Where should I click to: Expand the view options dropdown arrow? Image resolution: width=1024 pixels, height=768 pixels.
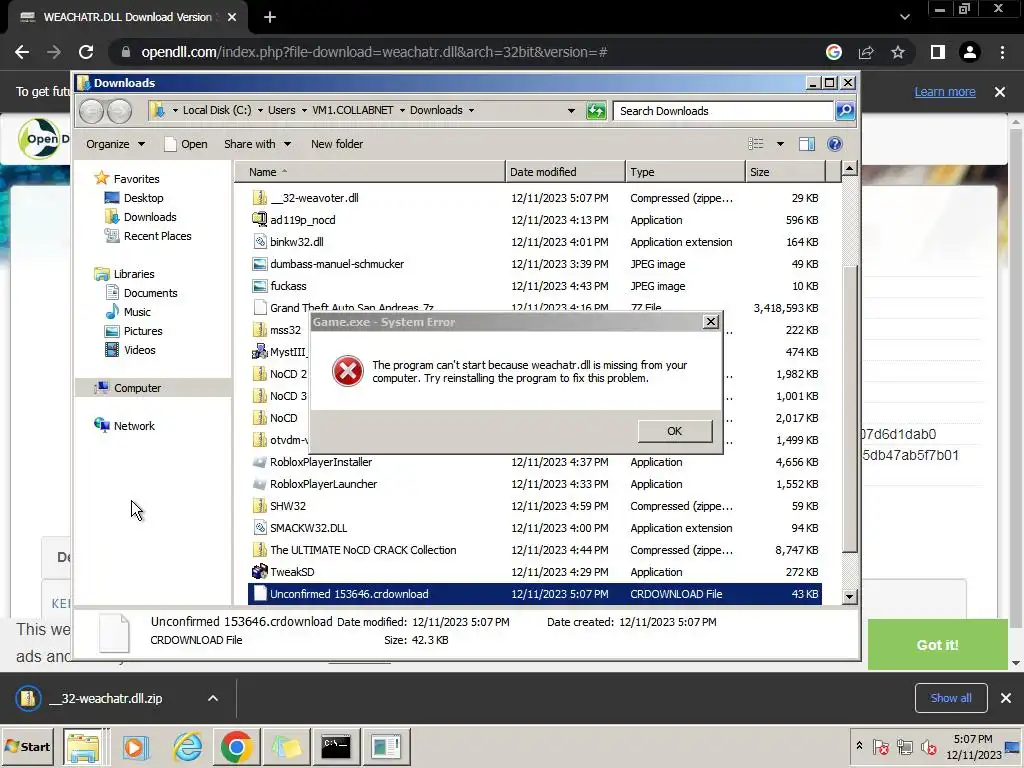coord(780,144)
